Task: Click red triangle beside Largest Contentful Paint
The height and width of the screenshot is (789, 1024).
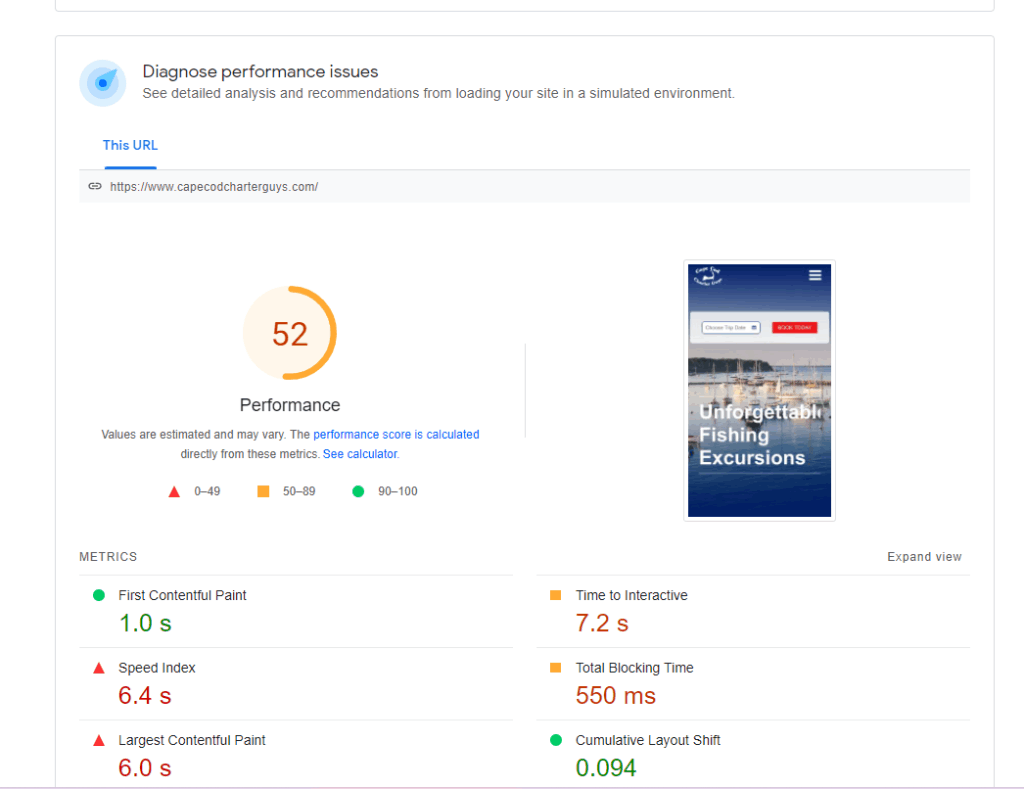Action: 99,741
